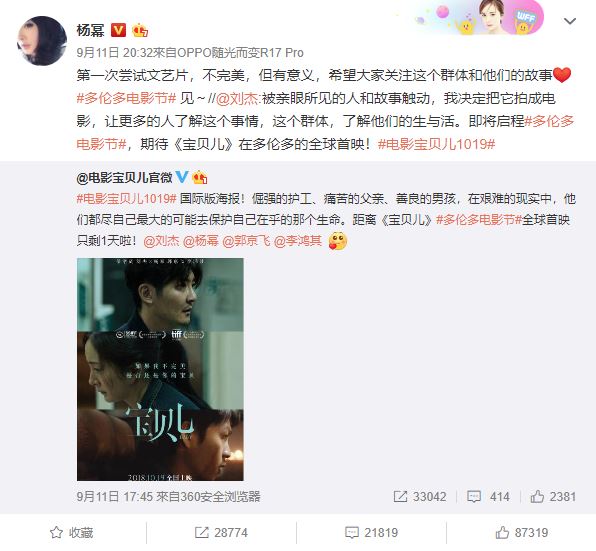Open the fan card badge banner
Screen dimensions: 596x551
click(x=480, y=17)
